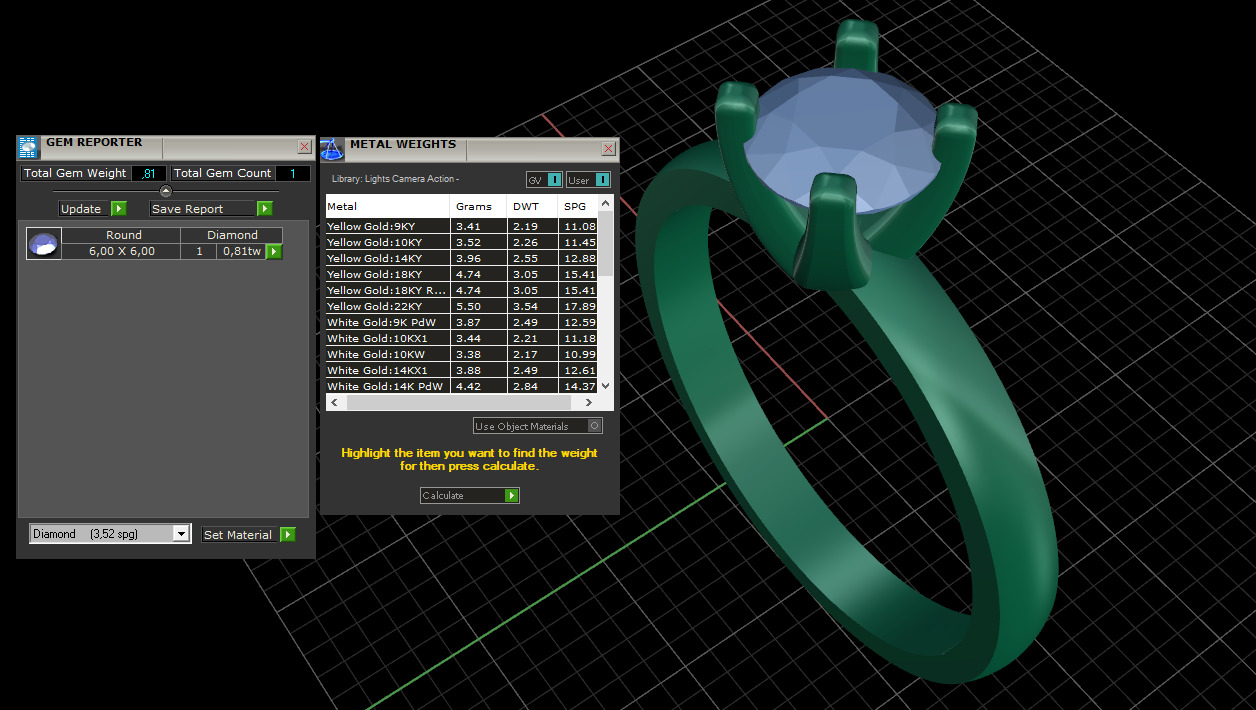This screenshot has height=710, width=1256.
Task: Click the Diamond gem type header cell
Action: 232,235
